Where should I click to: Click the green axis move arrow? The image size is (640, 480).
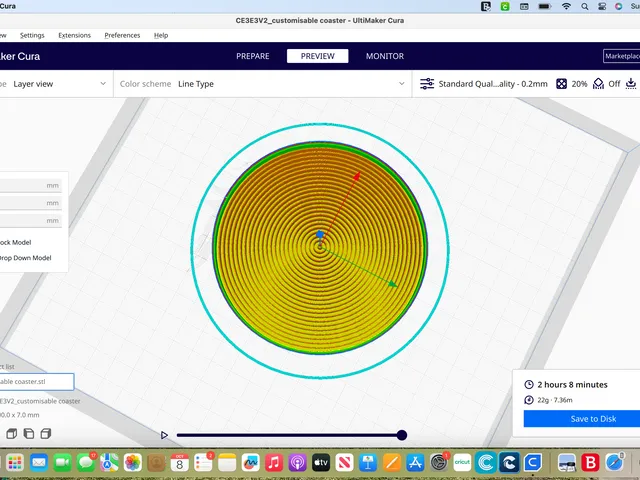392,284
